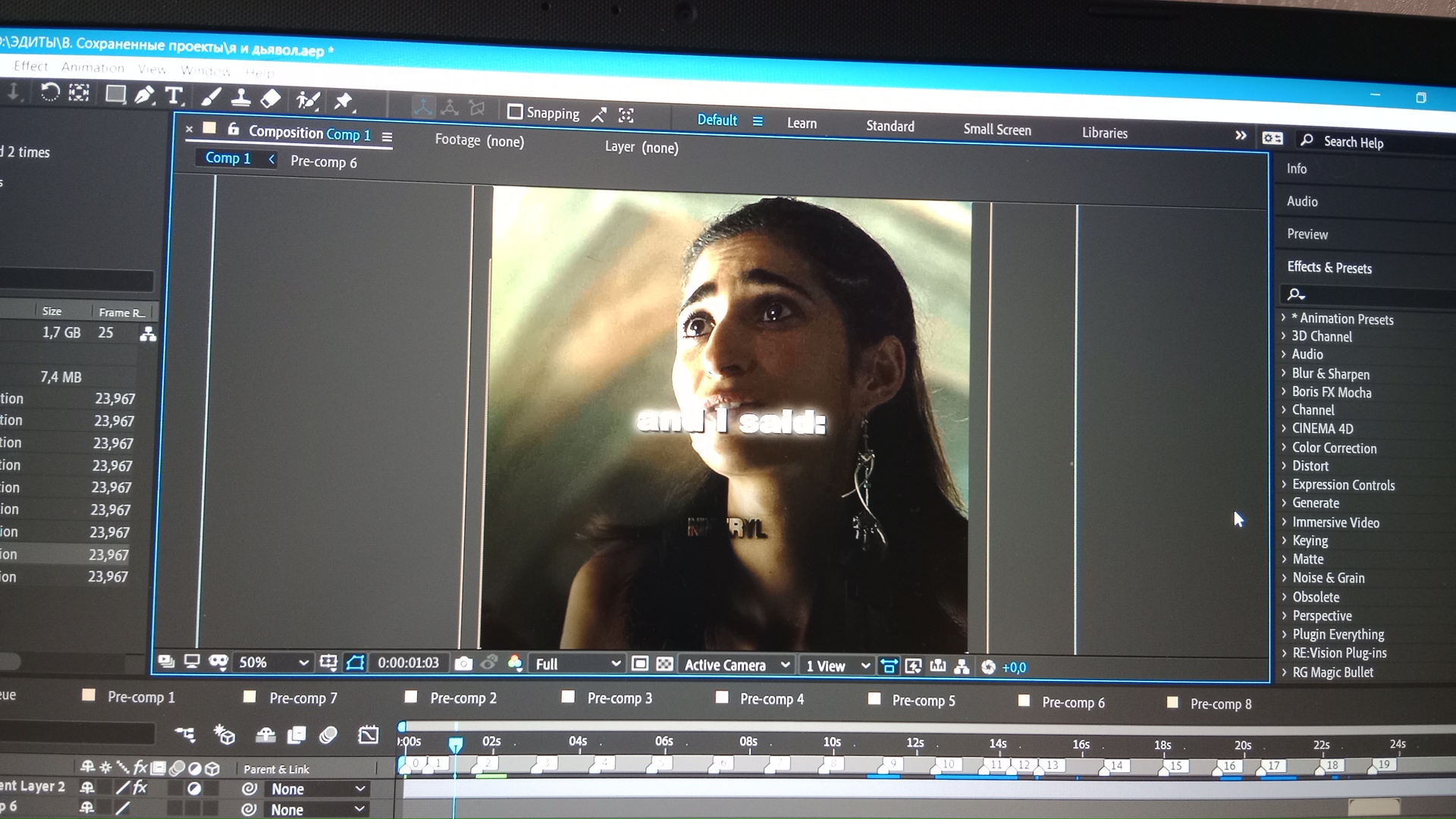Toggle effects fx switch on Layer 2
The image size is (1456, 819).
click(x=140, y=787)
